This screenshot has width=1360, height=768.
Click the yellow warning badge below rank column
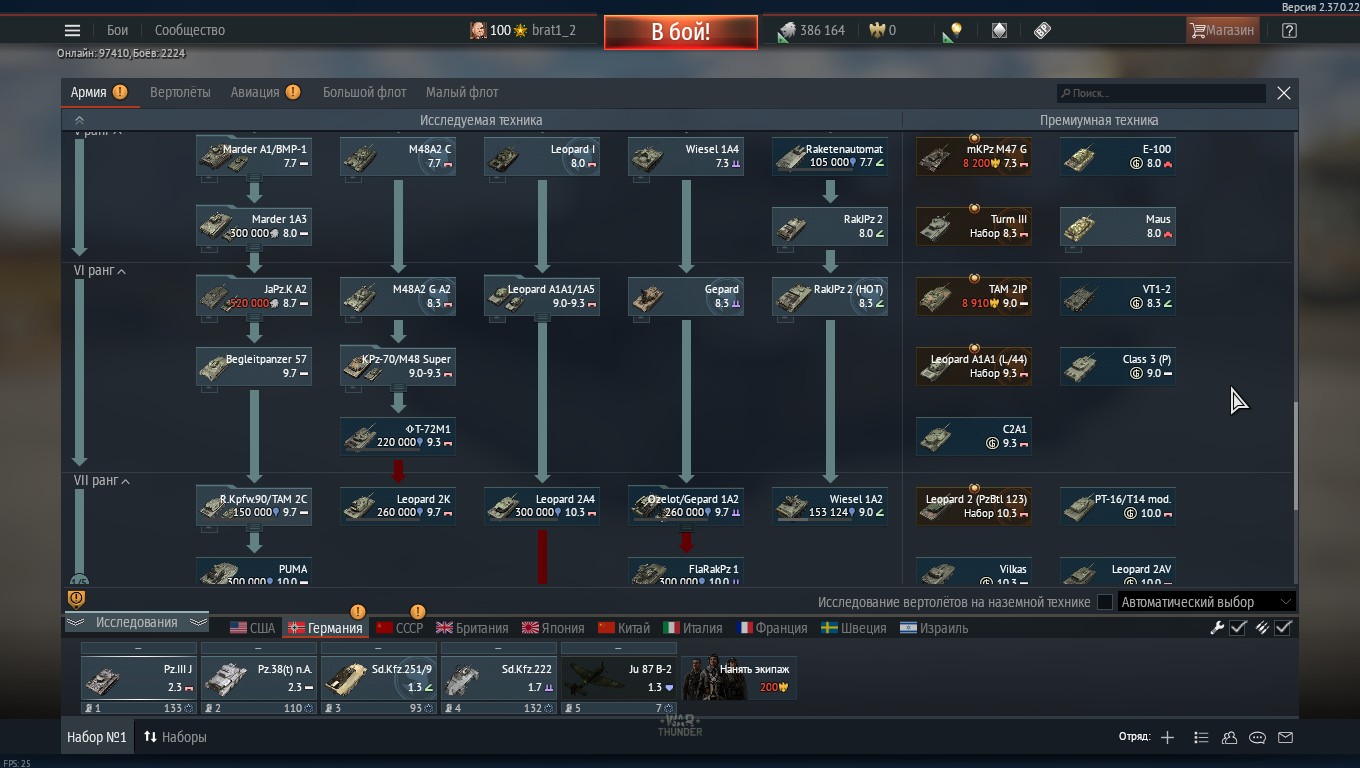pyautogui.click(x=76, y=599)
